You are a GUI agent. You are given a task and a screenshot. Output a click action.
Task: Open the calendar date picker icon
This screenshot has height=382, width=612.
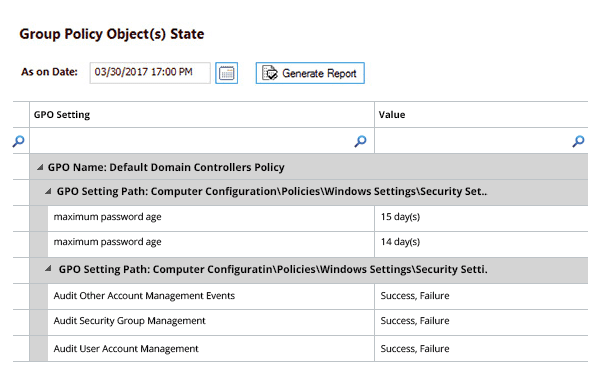coord(226,73)
